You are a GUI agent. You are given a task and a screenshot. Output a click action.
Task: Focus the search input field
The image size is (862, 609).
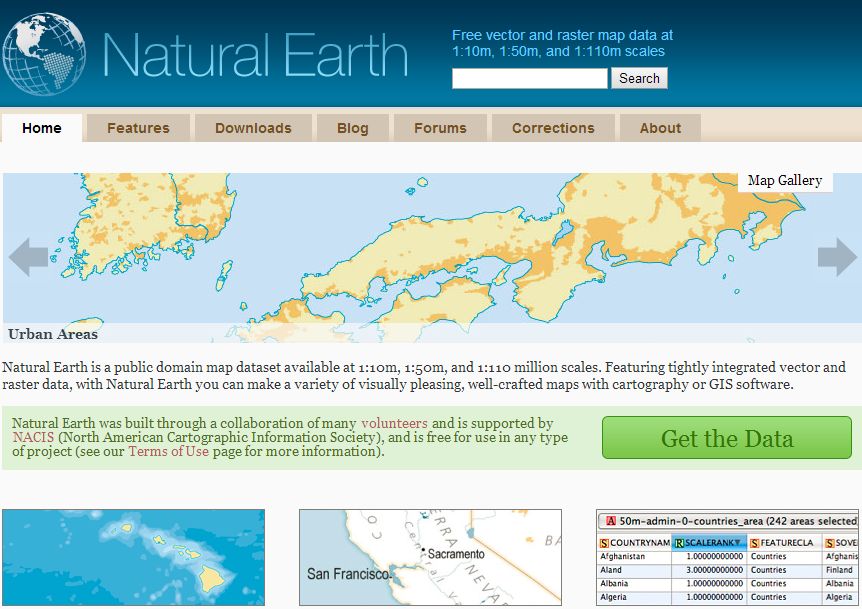pyautogui.click(x=530, y=78)
